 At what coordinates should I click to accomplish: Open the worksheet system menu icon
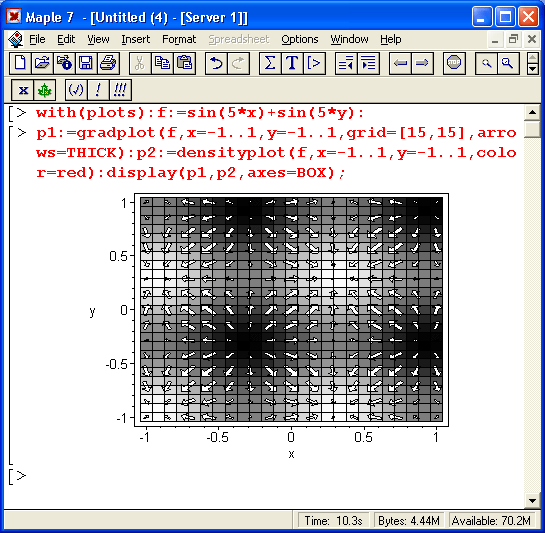click(16, 39)
